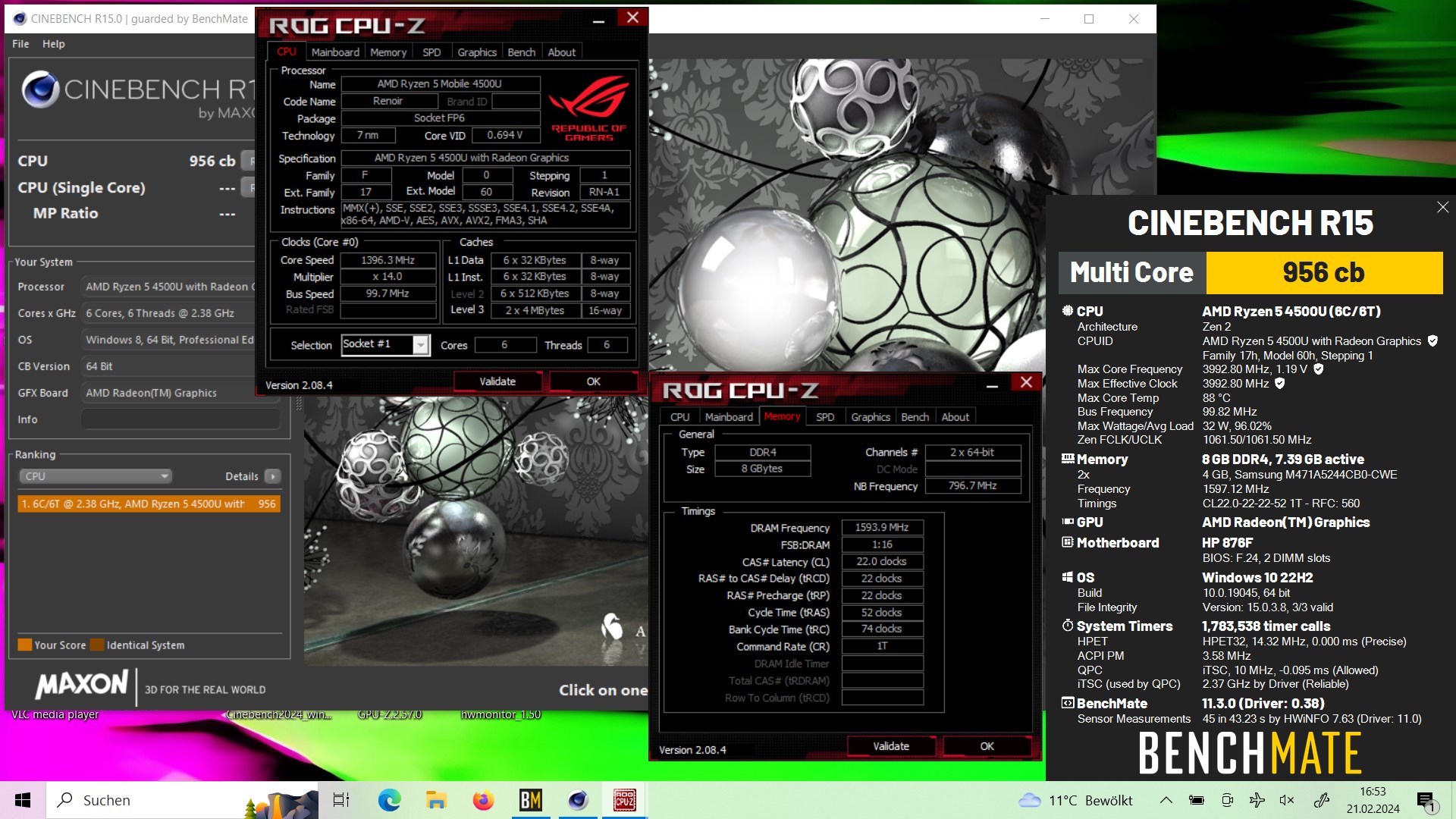Switch to Cinebench via its taskbar icon
The image size is (1456, 819).
pyautogui.click(x=578, y=800)
